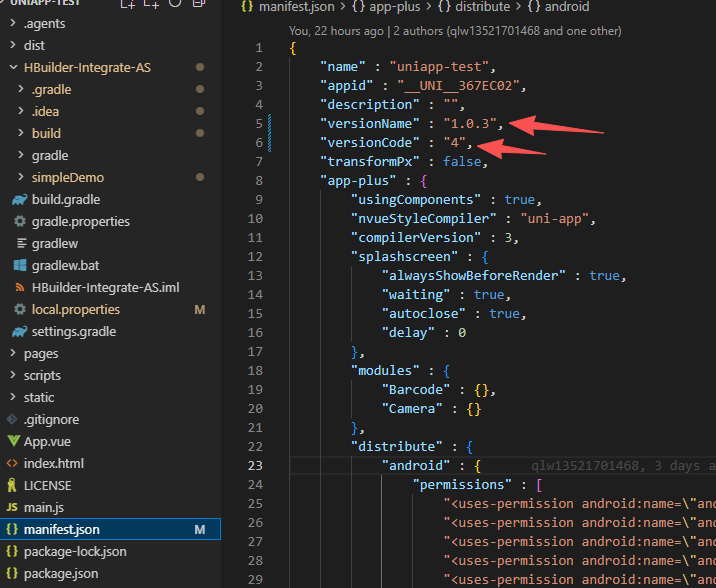Select the app-plus breadcrumb
Image resolution: width=716 pixels, height=588 pixels.
pyautogui.click(x=395, y=6)
